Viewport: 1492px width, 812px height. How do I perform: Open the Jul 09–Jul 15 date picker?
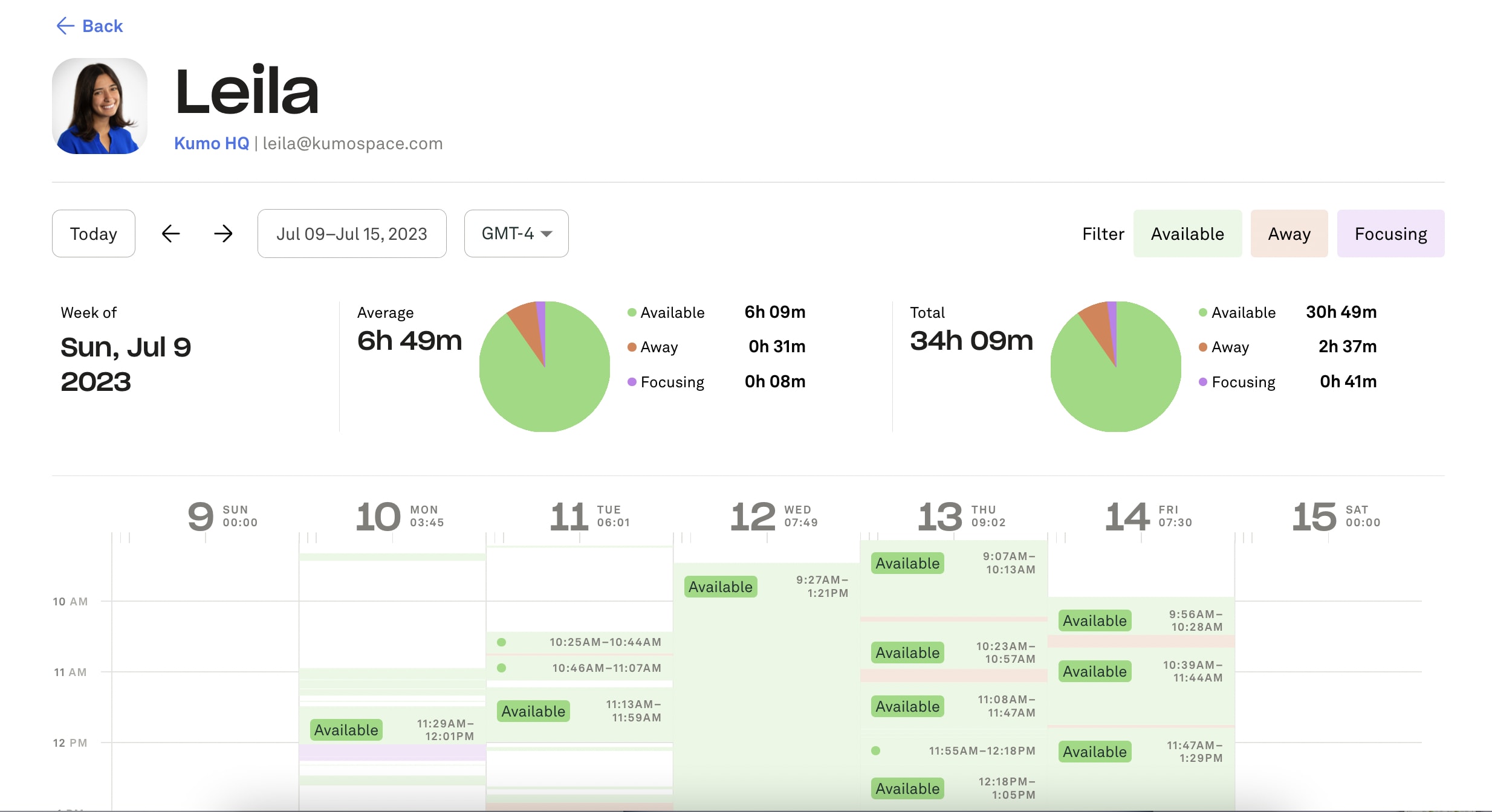tap(352, 234)
